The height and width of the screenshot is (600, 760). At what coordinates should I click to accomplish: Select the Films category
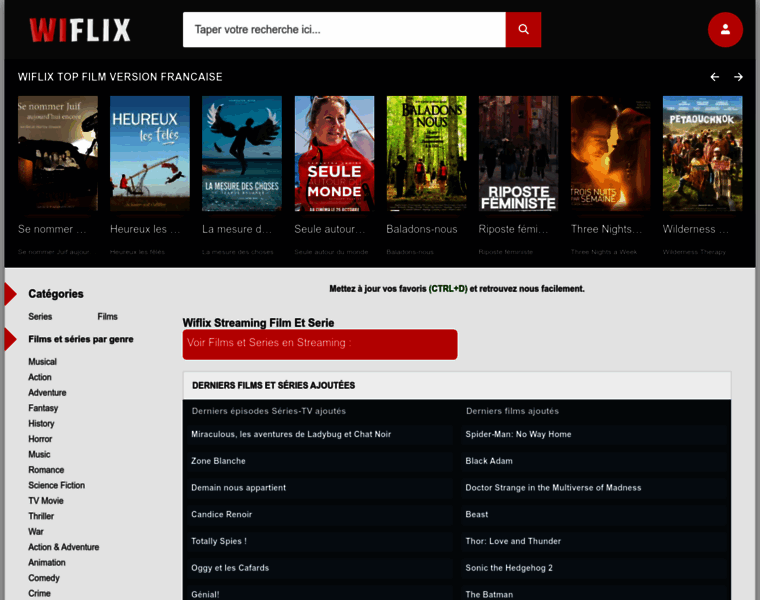coord(108,316)
